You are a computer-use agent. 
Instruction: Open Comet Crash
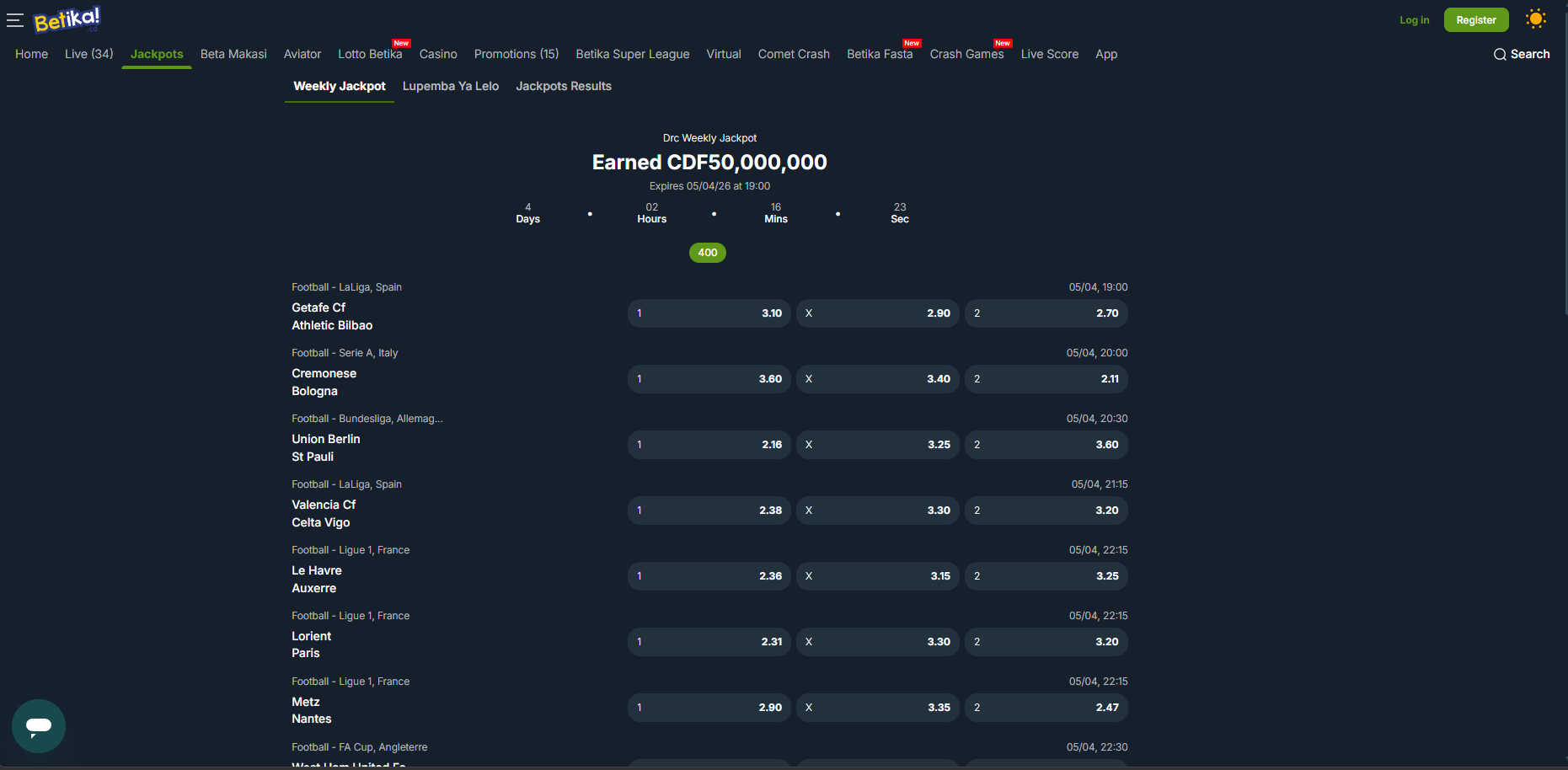pyautogui.click(x=794, y=54)
